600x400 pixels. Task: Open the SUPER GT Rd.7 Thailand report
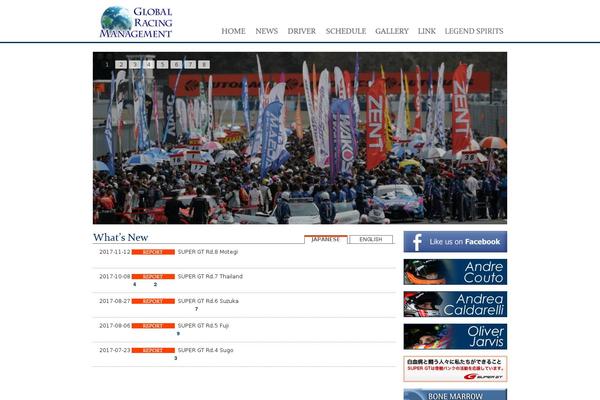pos(210,276)
